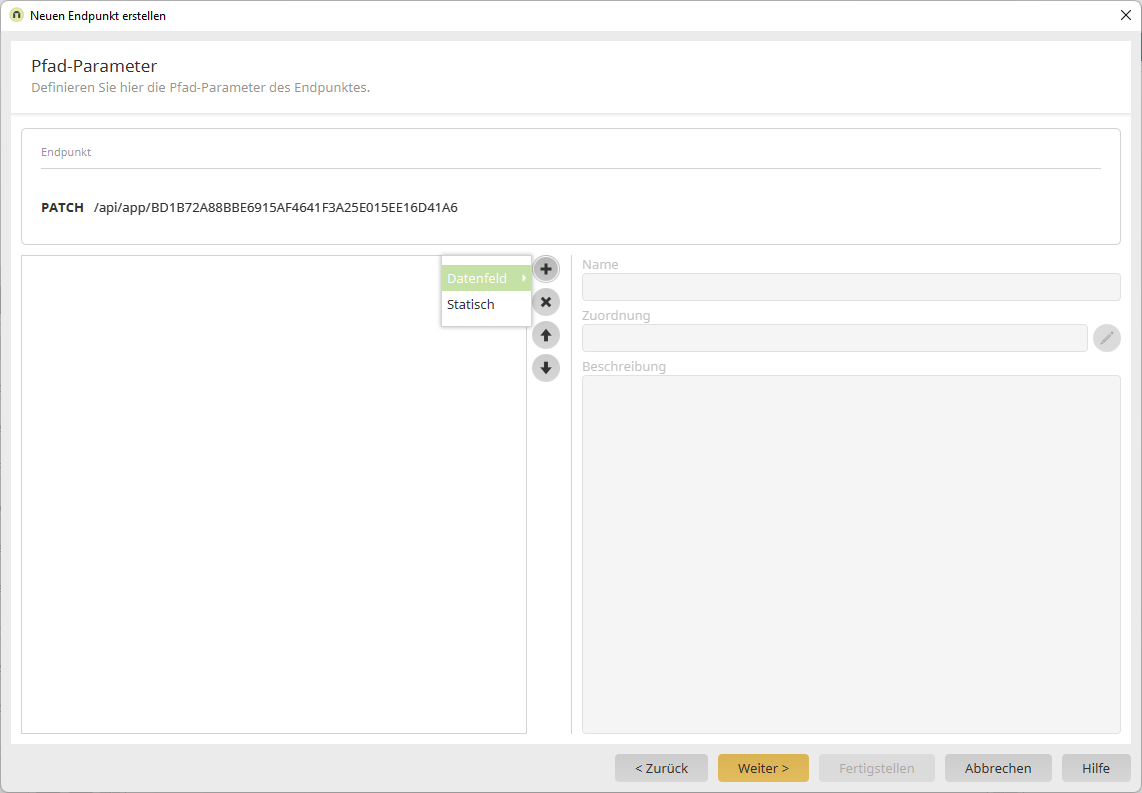Move parameter down with the arrow icon
This screenshot has height=793, width=1142.
(546, 368)
